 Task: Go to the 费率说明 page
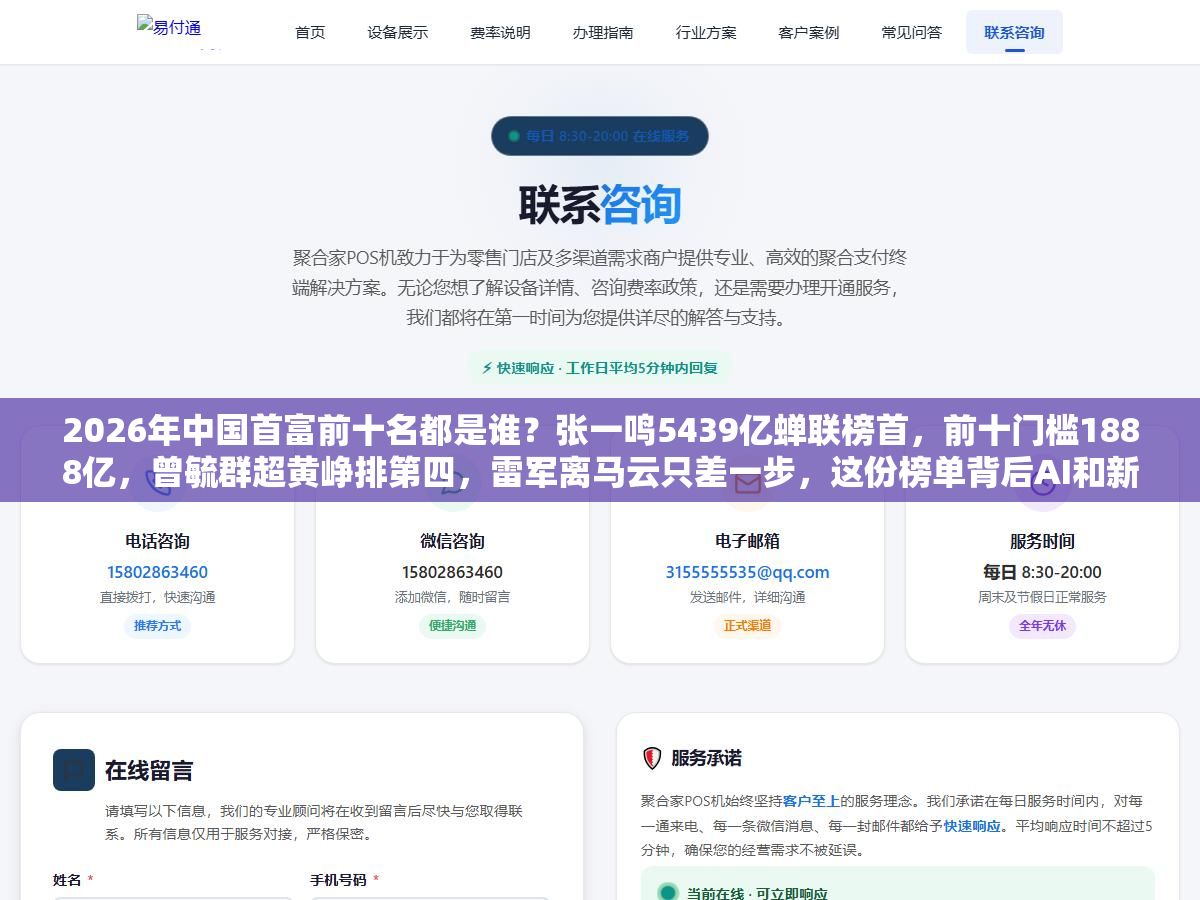point(500,32)
